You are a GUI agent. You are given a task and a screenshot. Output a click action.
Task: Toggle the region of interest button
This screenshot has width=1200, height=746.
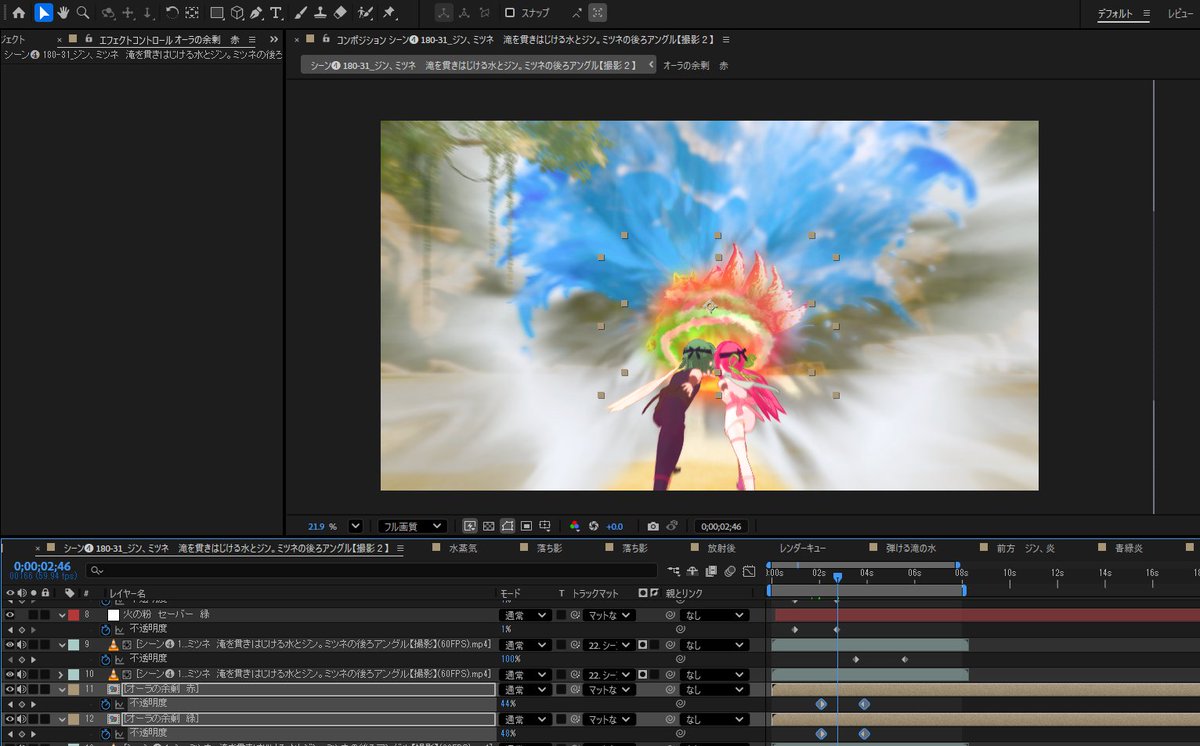pyautogui.click(x=525, y=526)
